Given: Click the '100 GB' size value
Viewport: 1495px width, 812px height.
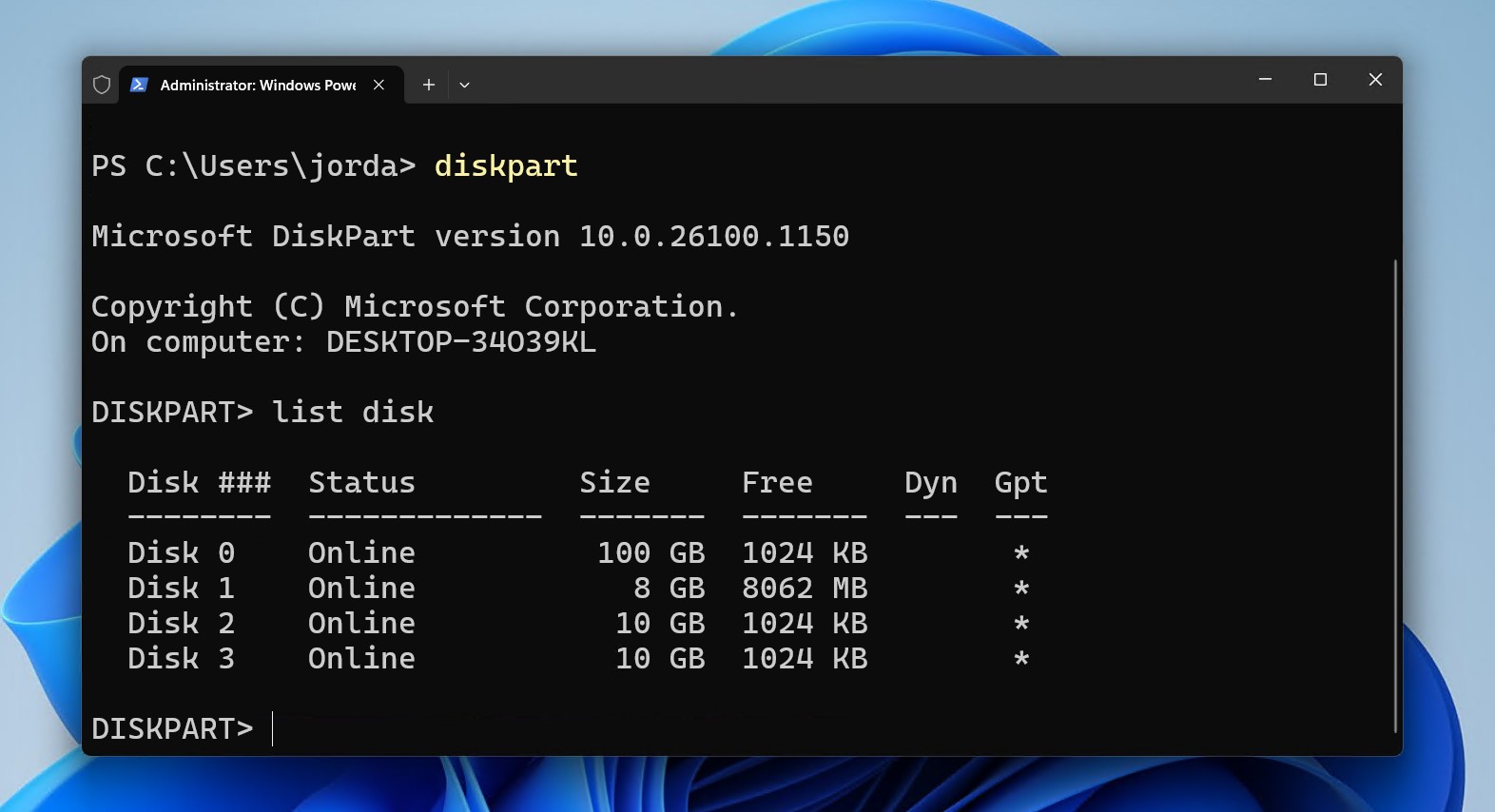Looking at the screenshot, I should pyautogui.click(x=651, y=552).
